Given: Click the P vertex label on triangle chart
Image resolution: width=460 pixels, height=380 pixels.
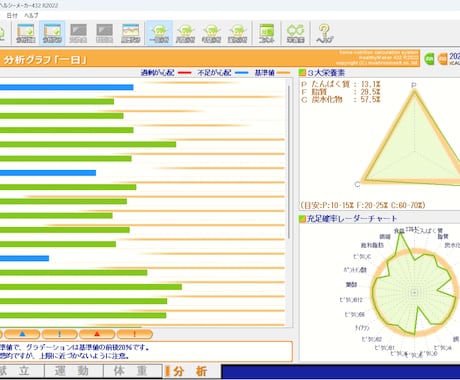Looking at the screenshot, I should point(414,85).
